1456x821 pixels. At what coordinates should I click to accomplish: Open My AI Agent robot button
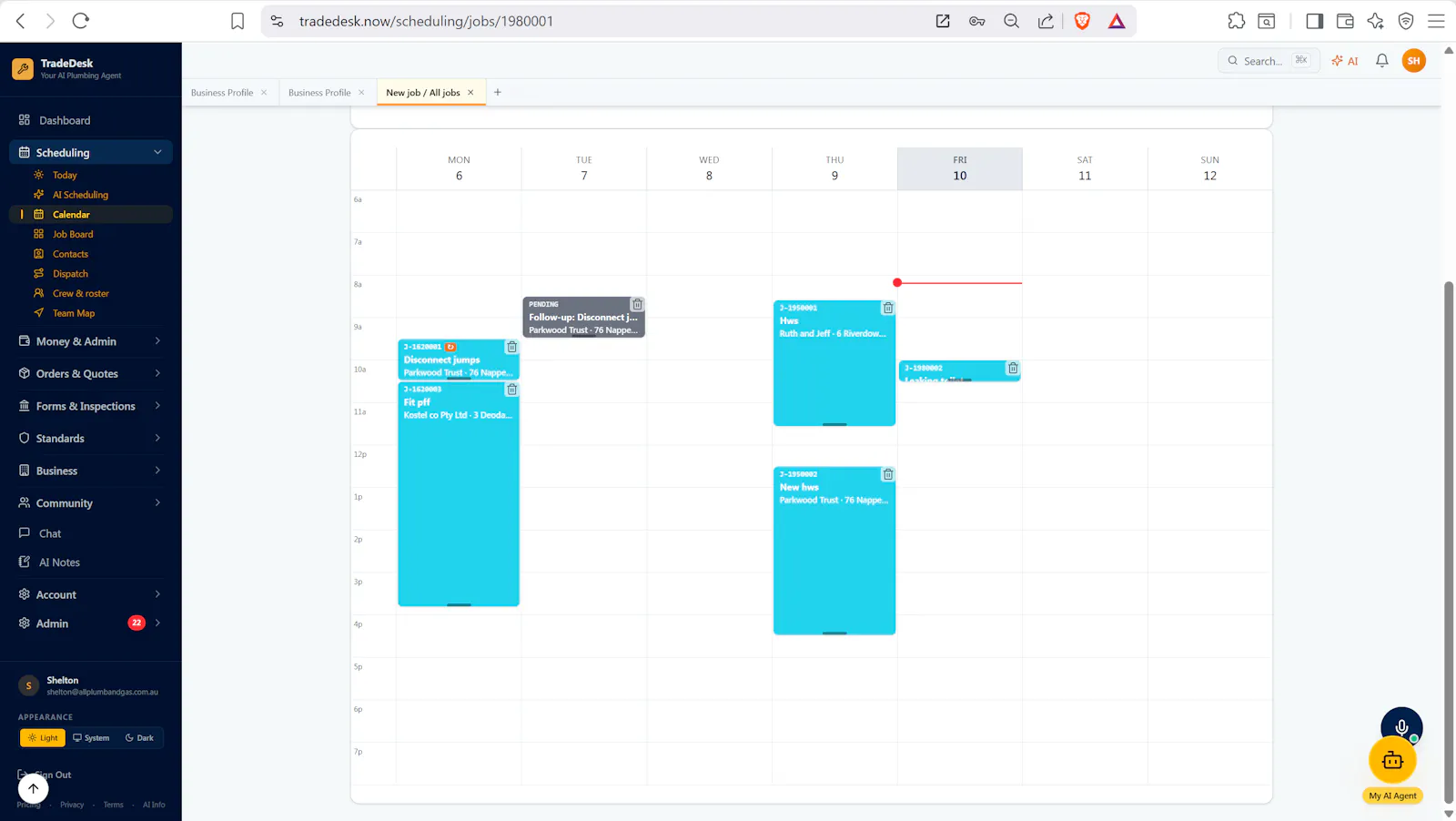1392,761
